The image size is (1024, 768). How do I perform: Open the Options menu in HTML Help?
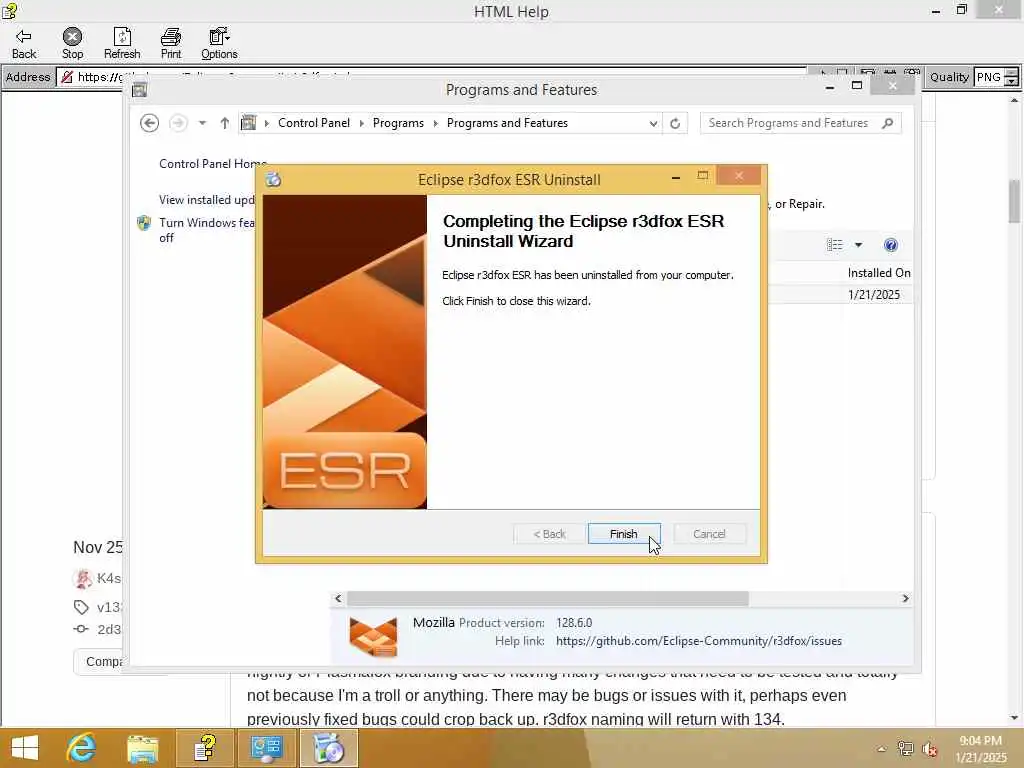[219, 43]
